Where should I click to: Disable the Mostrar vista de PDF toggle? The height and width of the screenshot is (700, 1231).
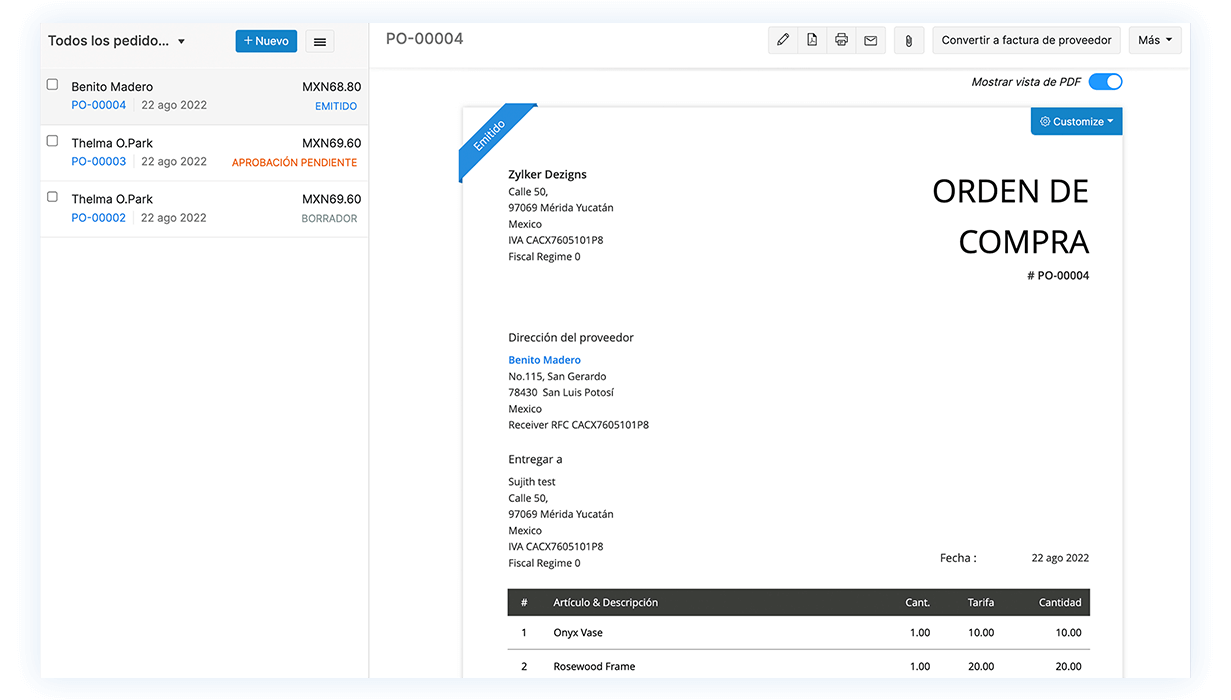pyautogui.click(x=1105, y=81)
